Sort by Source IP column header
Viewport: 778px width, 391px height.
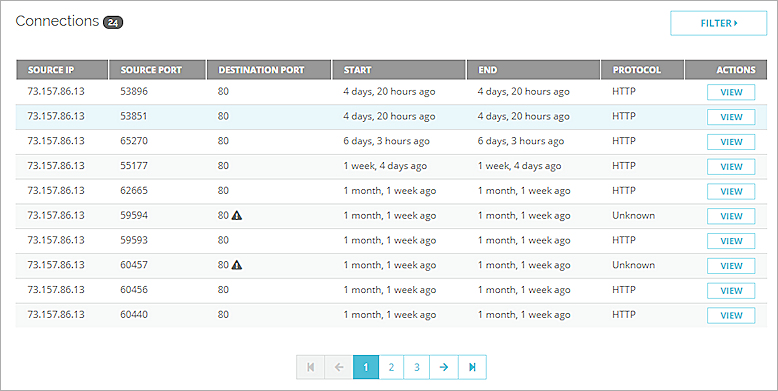(62, 70)
